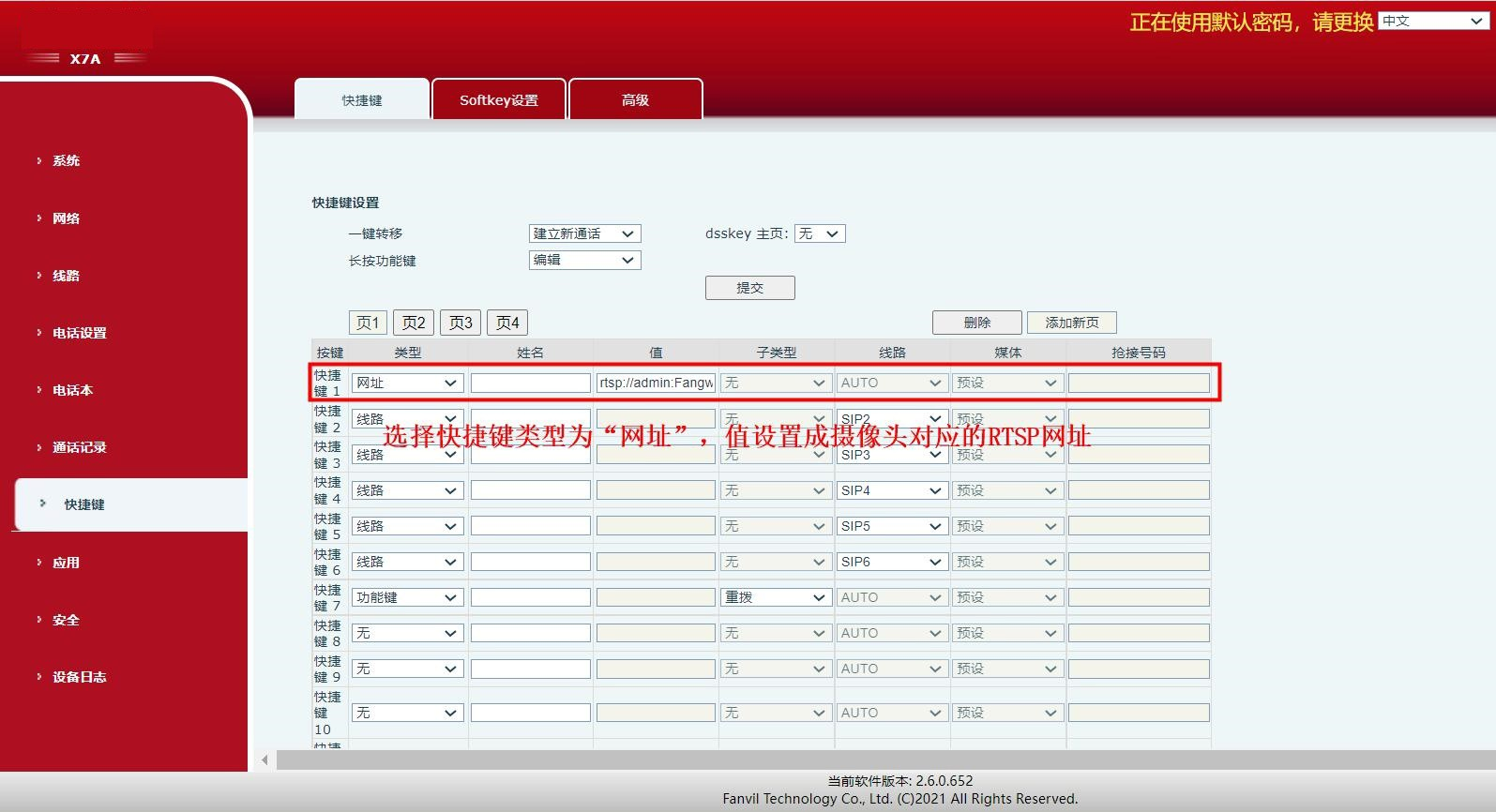The image size is (1496, 812).
Task: Open 快捷键 7 type dropdown showing 功能键
Action: [x=407, y=597]
